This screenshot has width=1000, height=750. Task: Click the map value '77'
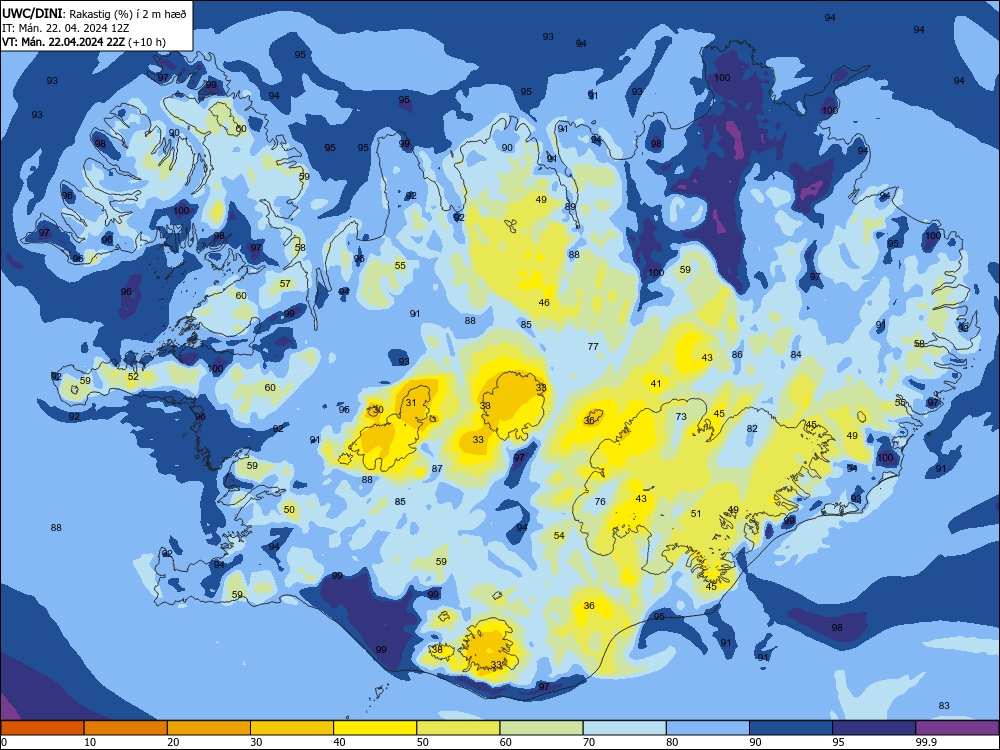point(593,346)
